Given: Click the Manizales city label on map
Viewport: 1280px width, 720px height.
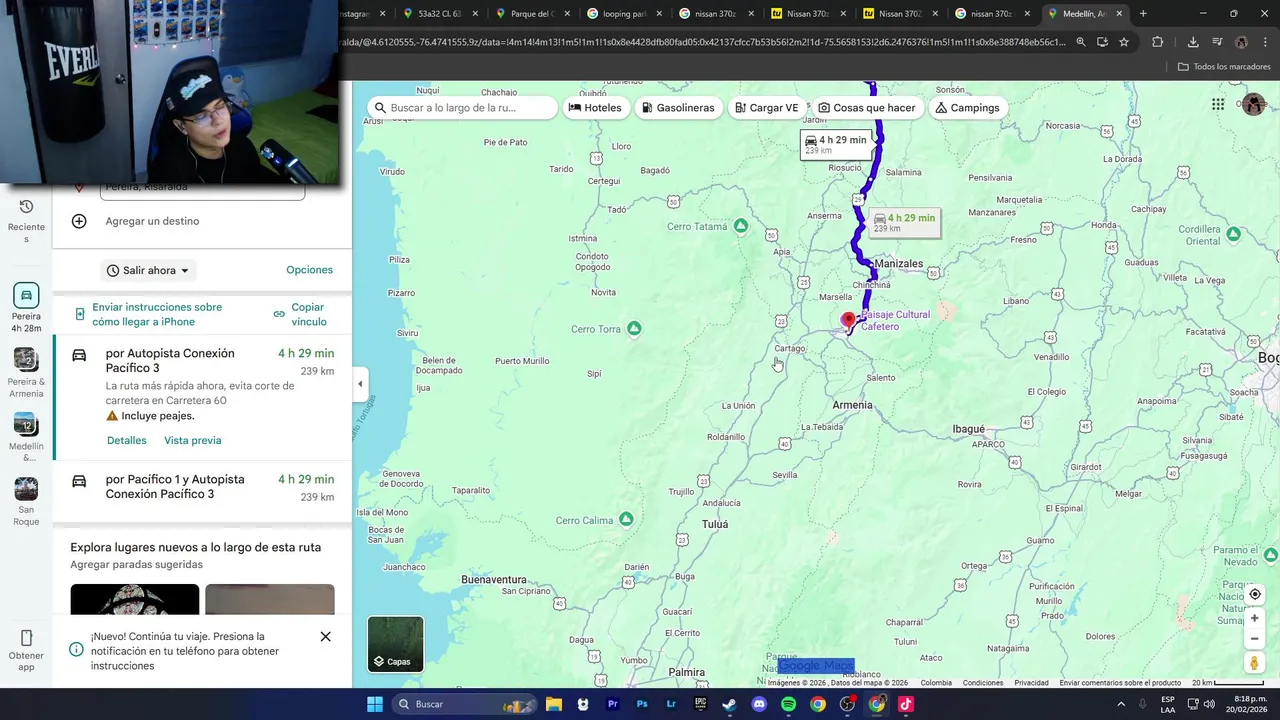Looking at the screenshot, I should pos(898,264).
